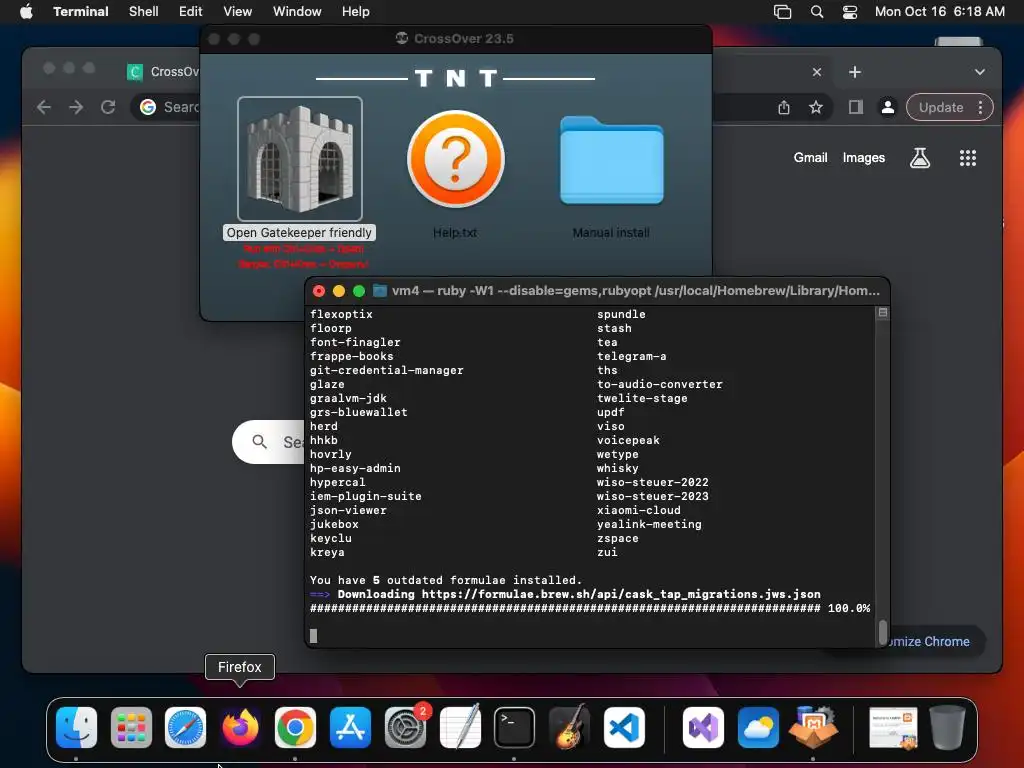Open the Finder icon in the Dock

pyautogui.click(x=76, y=727)
